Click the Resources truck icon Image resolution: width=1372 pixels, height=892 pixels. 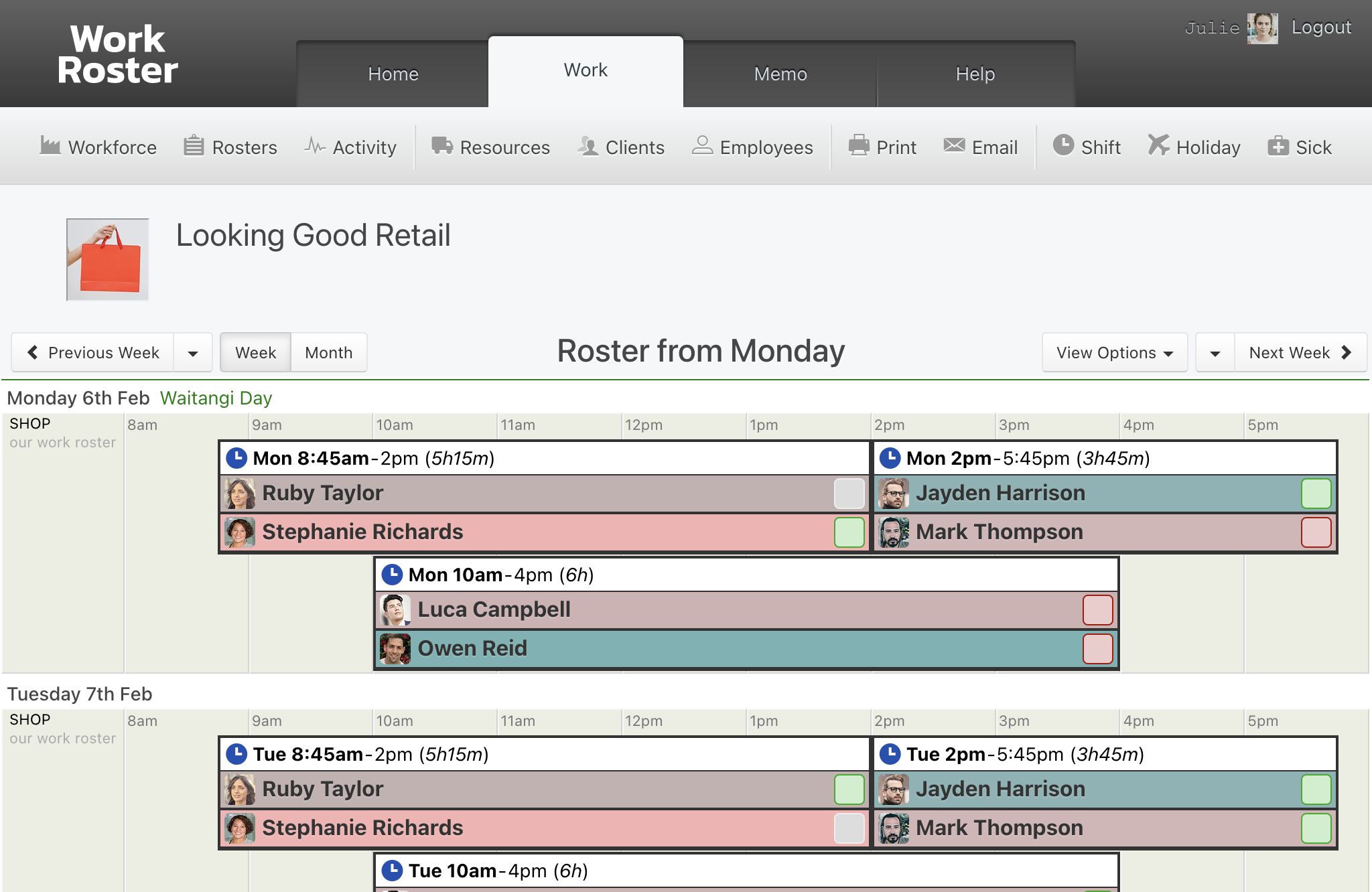click(x=442, y=145)
